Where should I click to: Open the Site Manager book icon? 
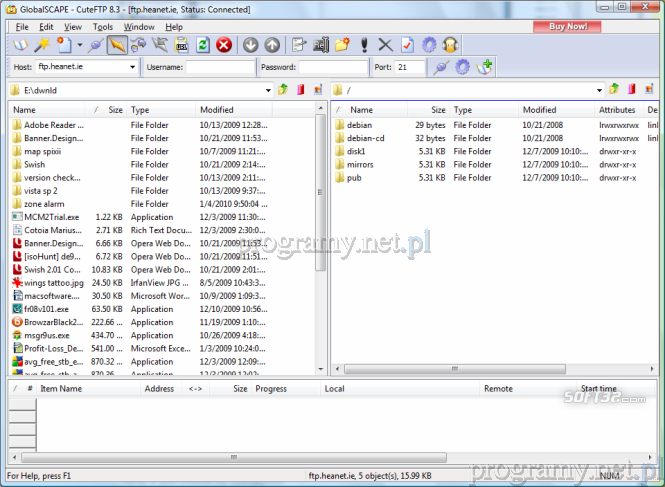click(x=21, y=45)
